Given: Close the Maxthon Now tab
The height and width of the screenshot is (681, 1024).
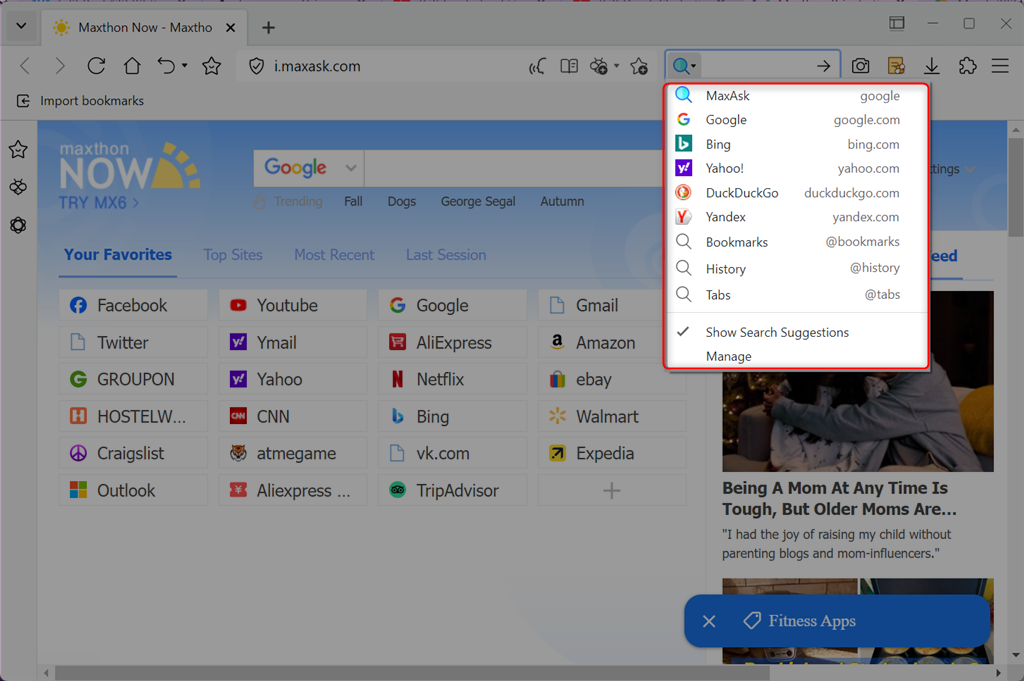Looking at the screenshot, I should (231, 27).
